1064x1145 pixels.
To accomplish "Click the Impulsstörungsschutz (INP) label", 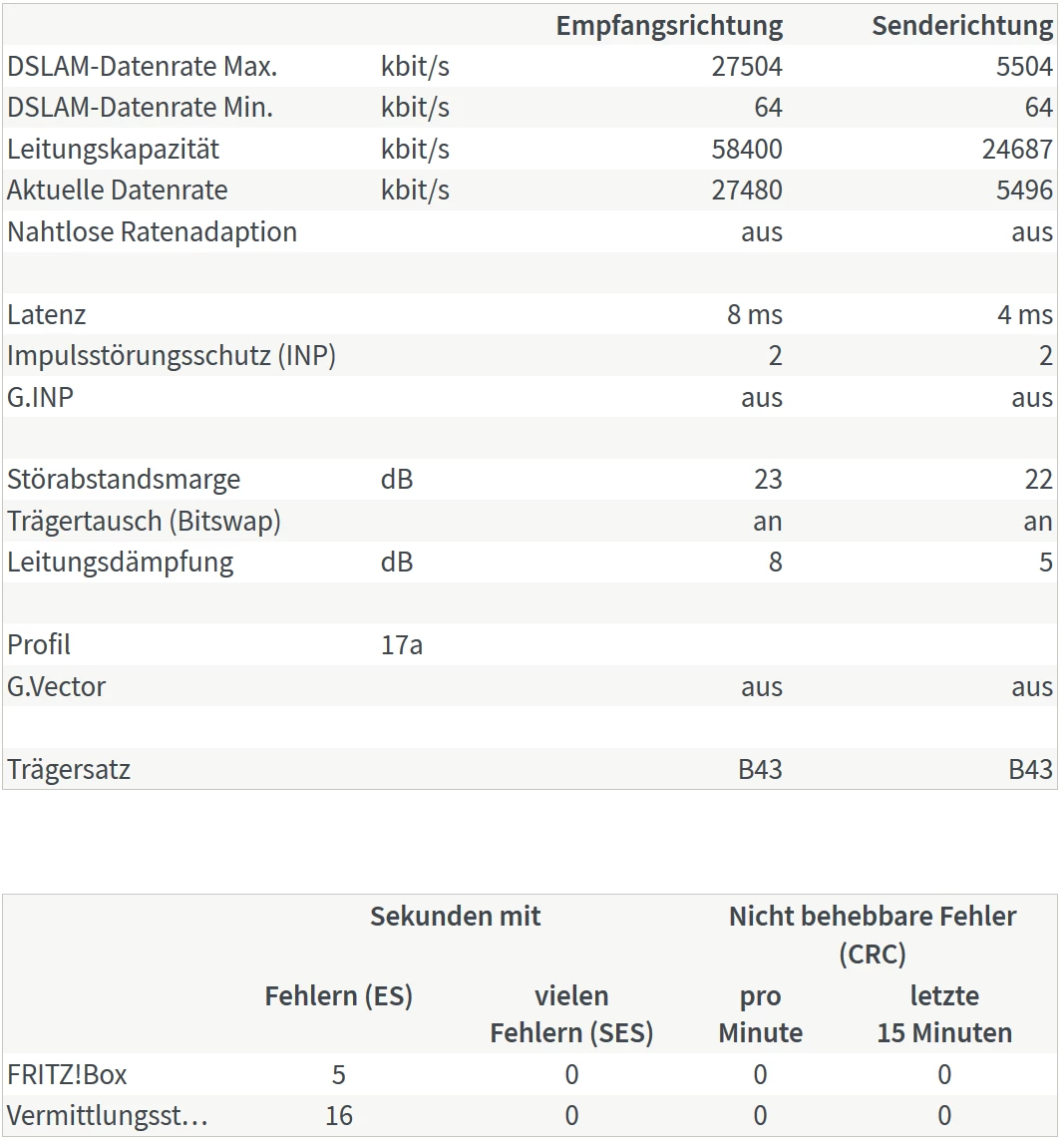I will [172, 356].
